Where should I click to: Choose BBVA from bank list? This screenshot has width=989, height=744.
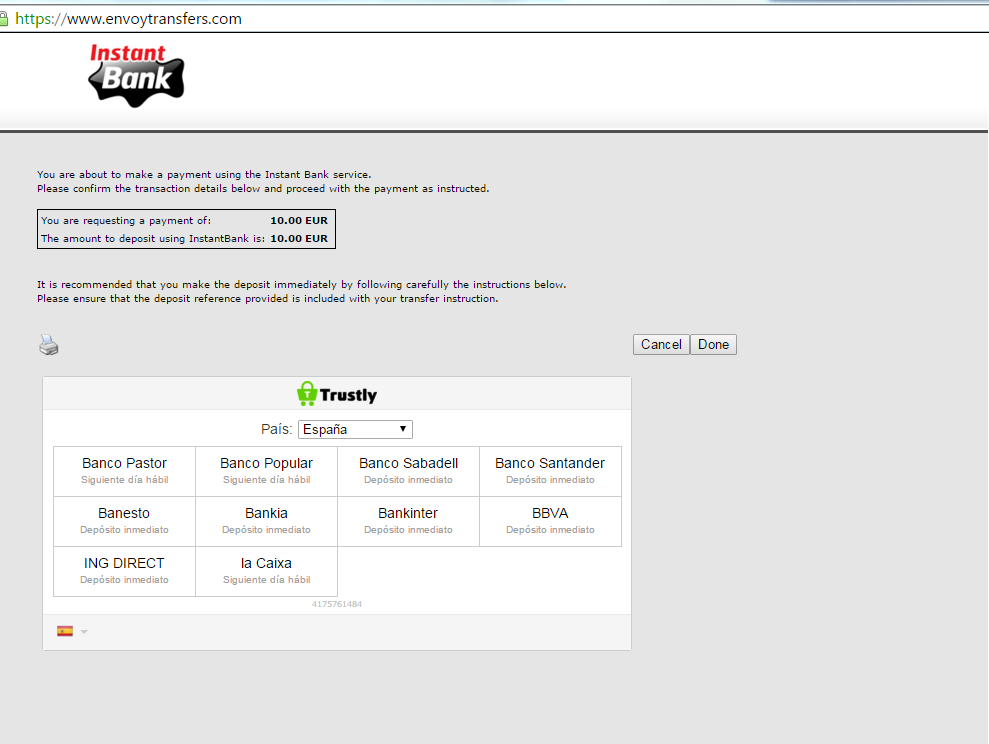[x=550, y=521]
